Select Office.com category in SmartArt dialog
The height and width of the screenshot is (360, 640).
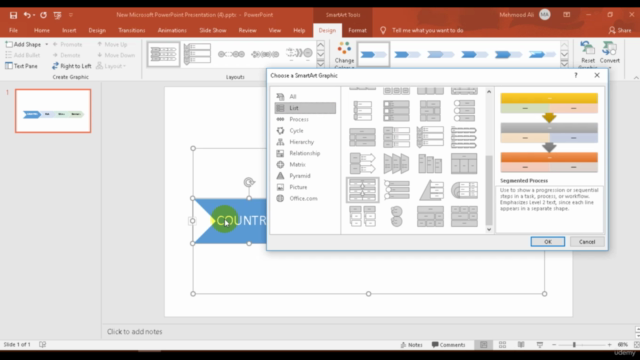[305, 198]
